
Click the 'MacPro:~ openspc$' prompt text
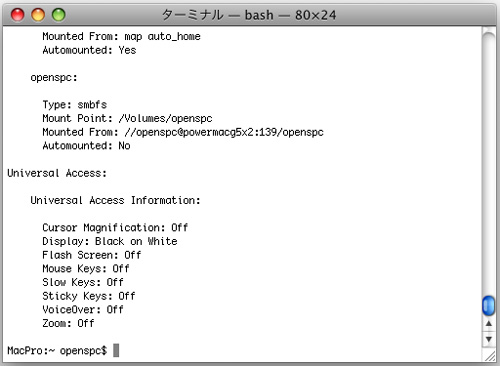point(57,351)
